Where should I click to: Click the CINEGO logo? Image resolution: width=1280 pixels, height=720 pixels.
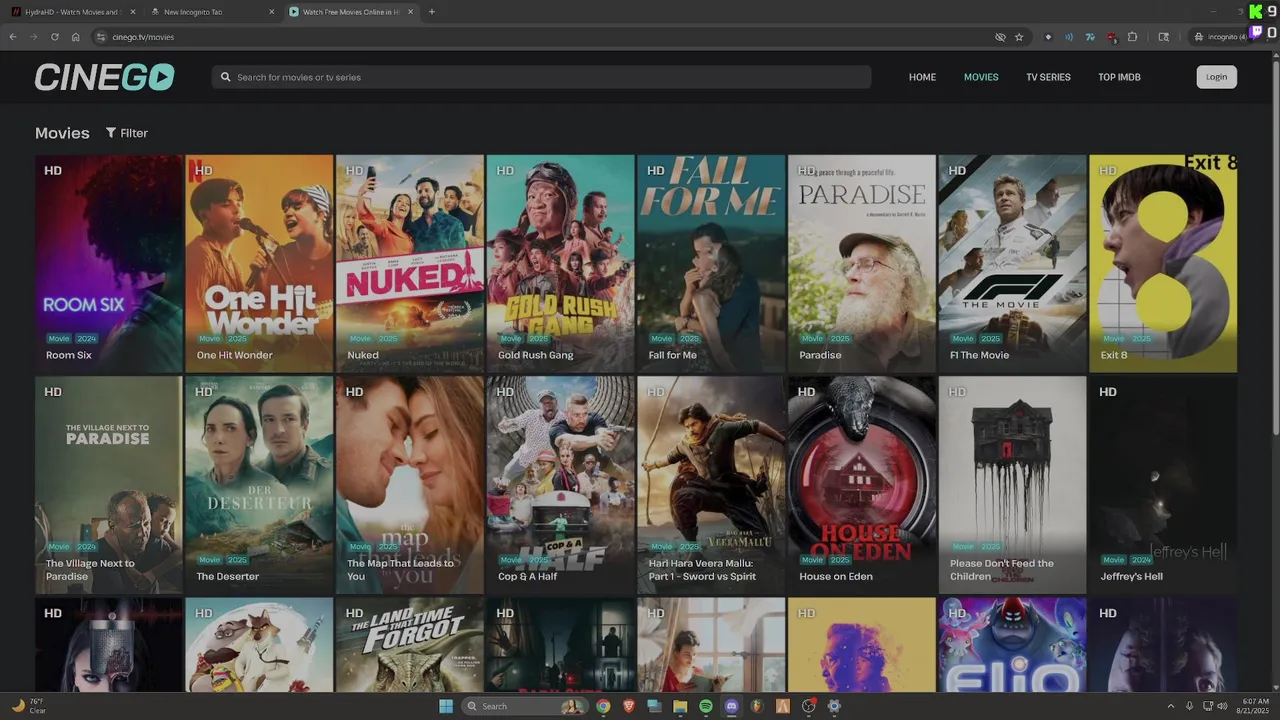click(x=105, y=77)
